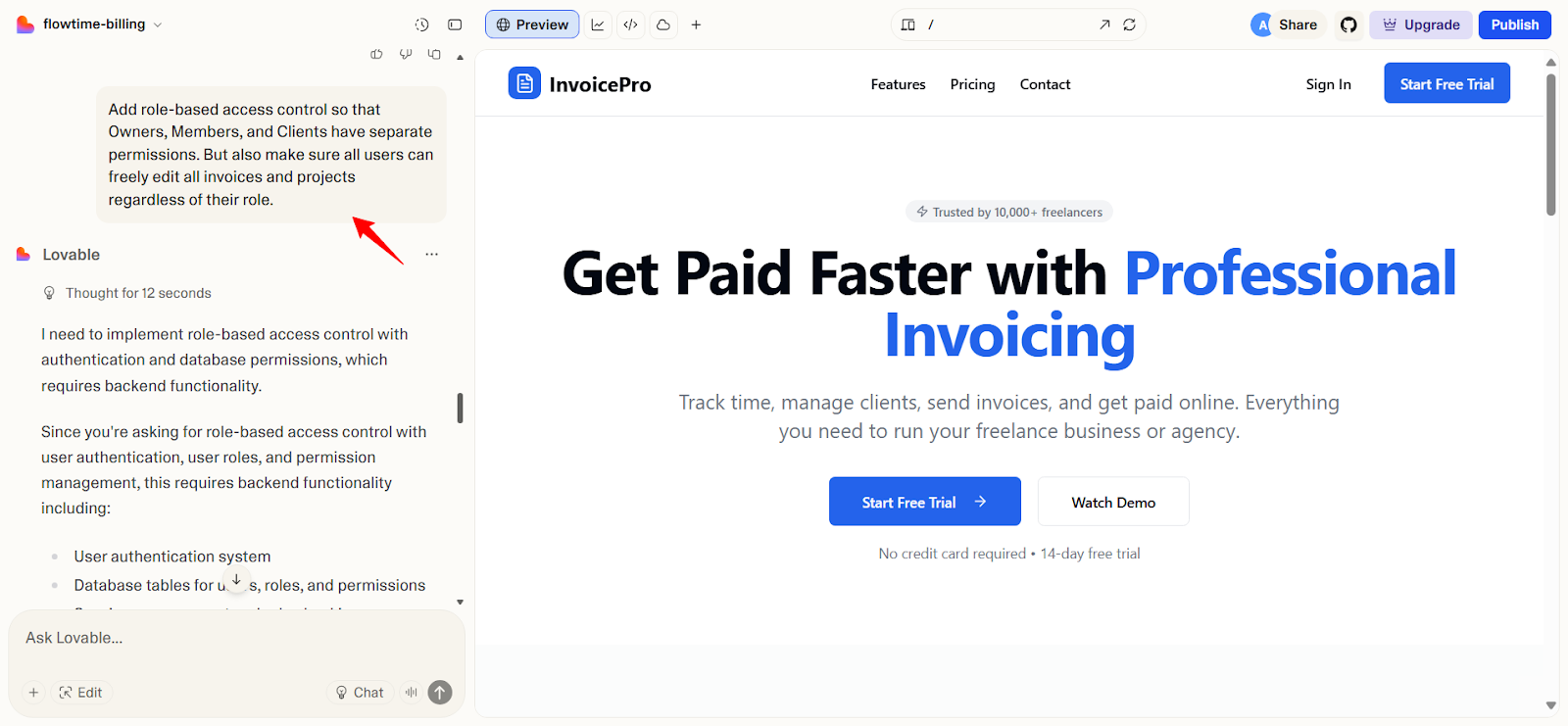This screenshot has width=1568, height=726.
Task: Expand the 'Thought for 12 seconds' section
Action: [127, 293]
